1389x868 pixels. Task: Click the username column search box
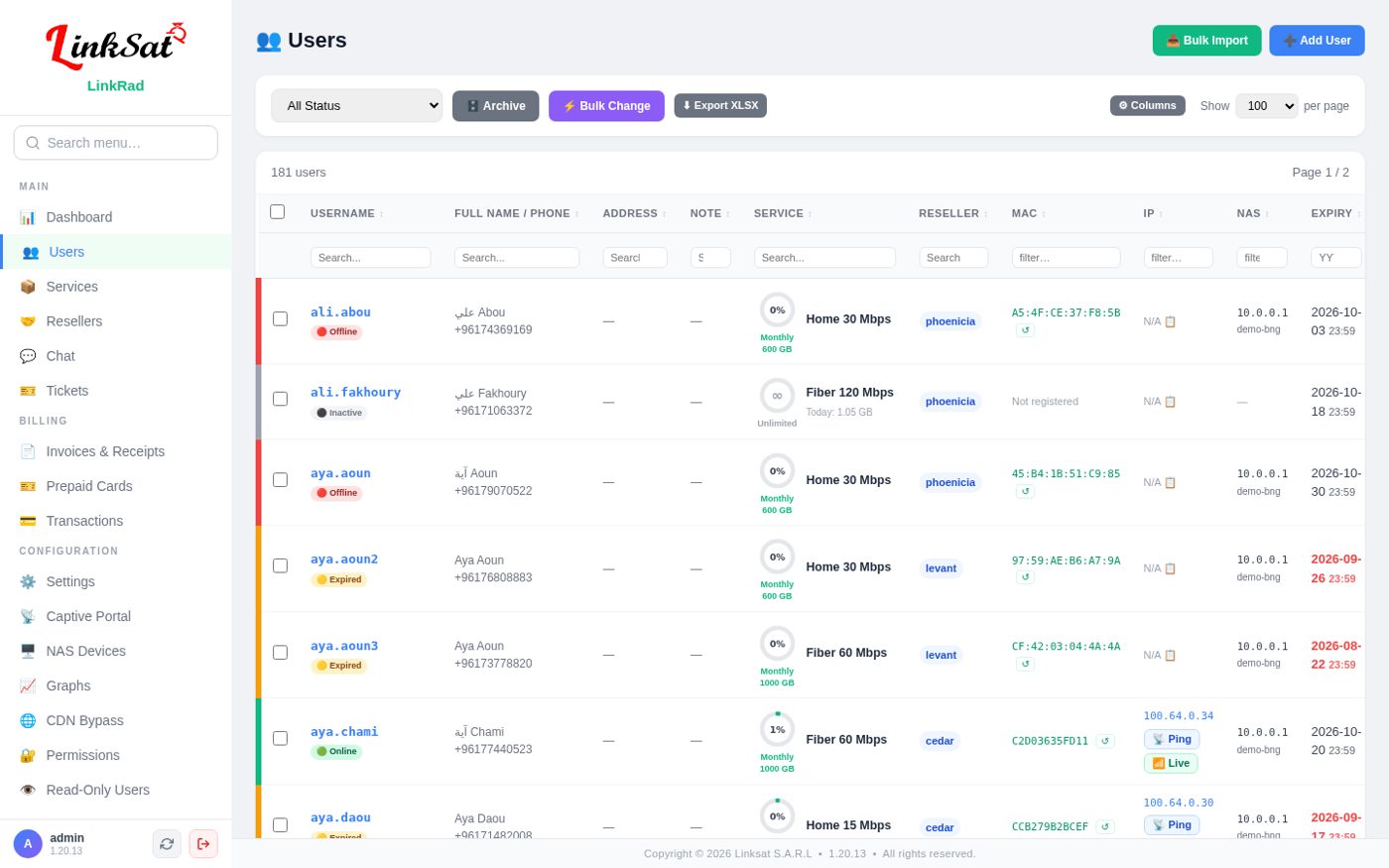tap(370, 258)
